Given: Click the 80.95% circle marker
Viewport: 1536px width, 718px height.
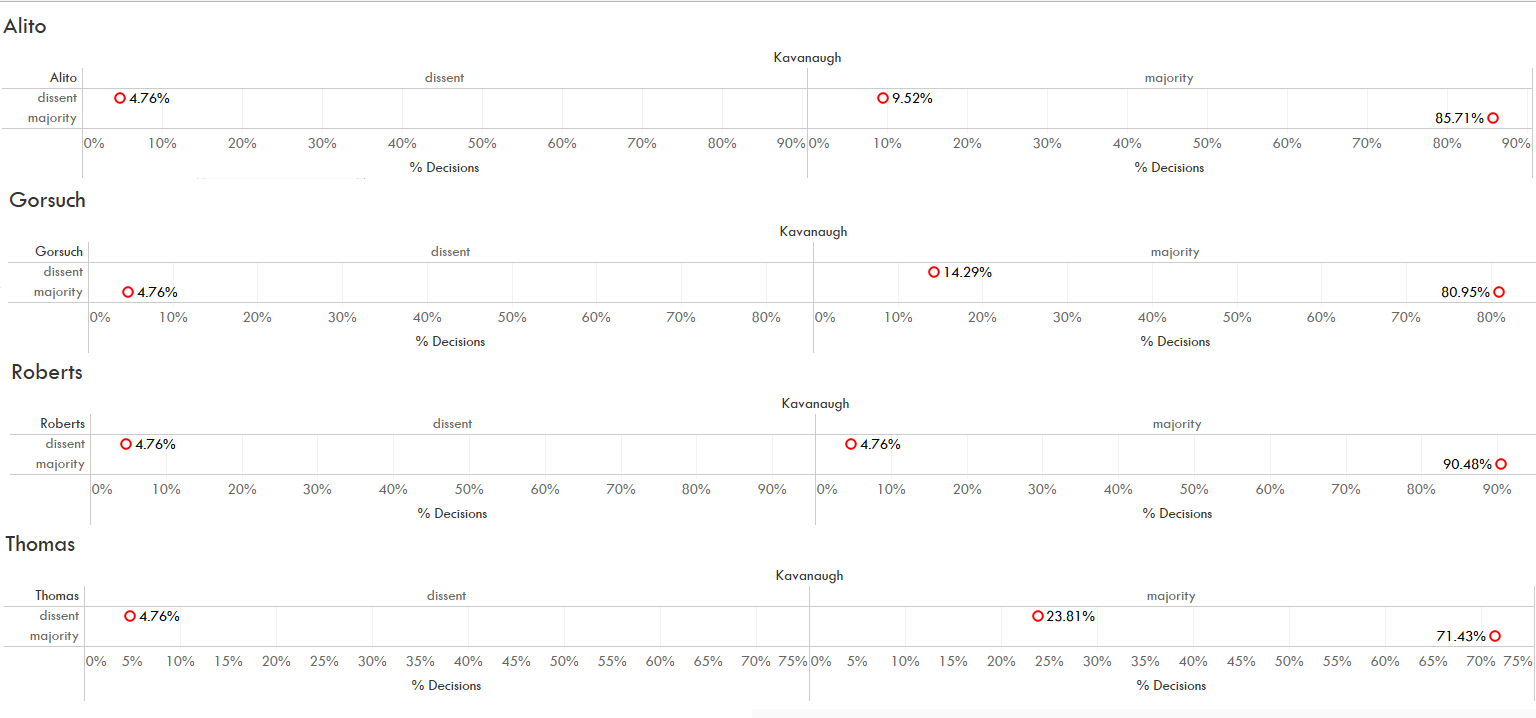Looking at the screenshot, I should 1499,292.
